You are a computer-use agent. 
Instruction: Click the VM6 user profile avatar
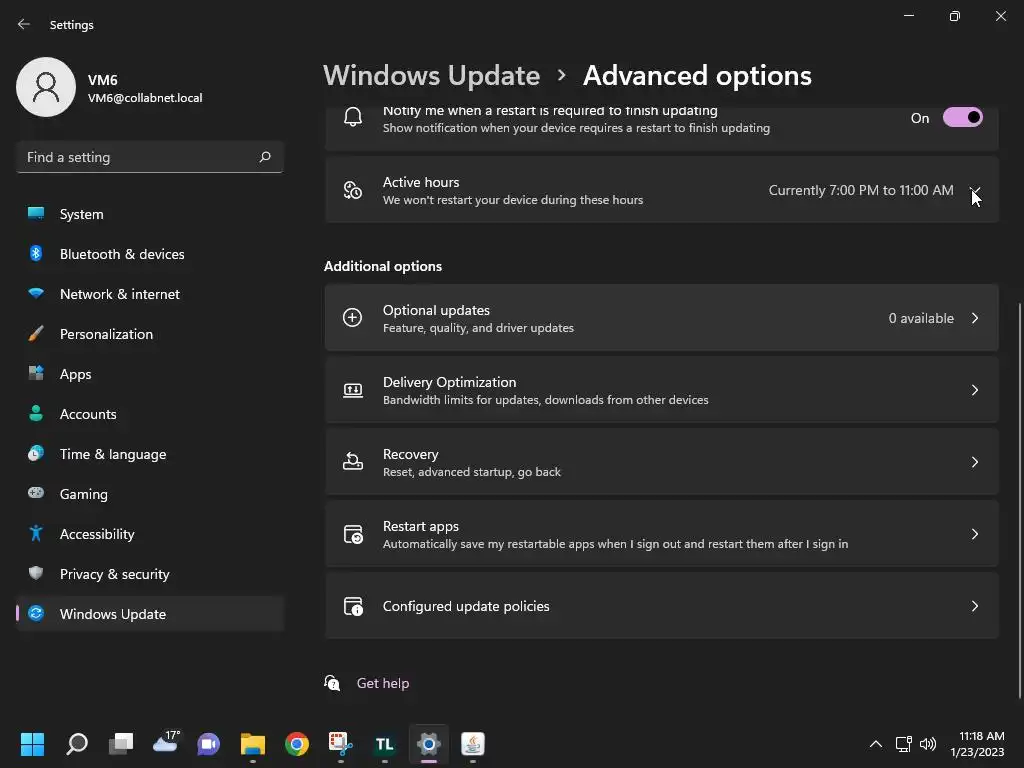pos(46,87)
